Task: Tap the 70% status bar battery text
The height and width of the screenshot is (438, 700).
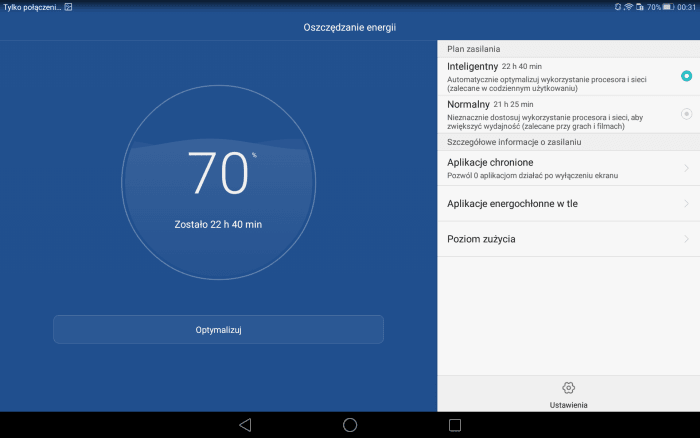Action: point(654,7)
